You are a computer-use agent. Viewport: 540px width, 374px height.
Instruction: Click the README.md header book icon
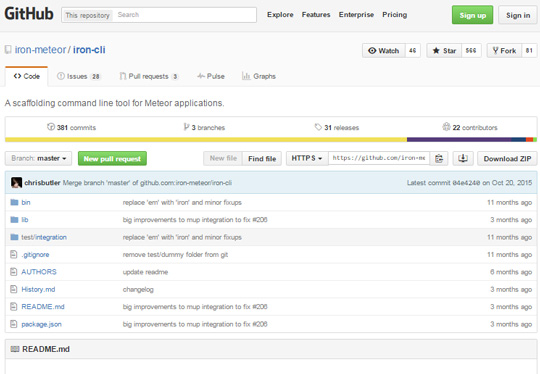click(15, 349)
